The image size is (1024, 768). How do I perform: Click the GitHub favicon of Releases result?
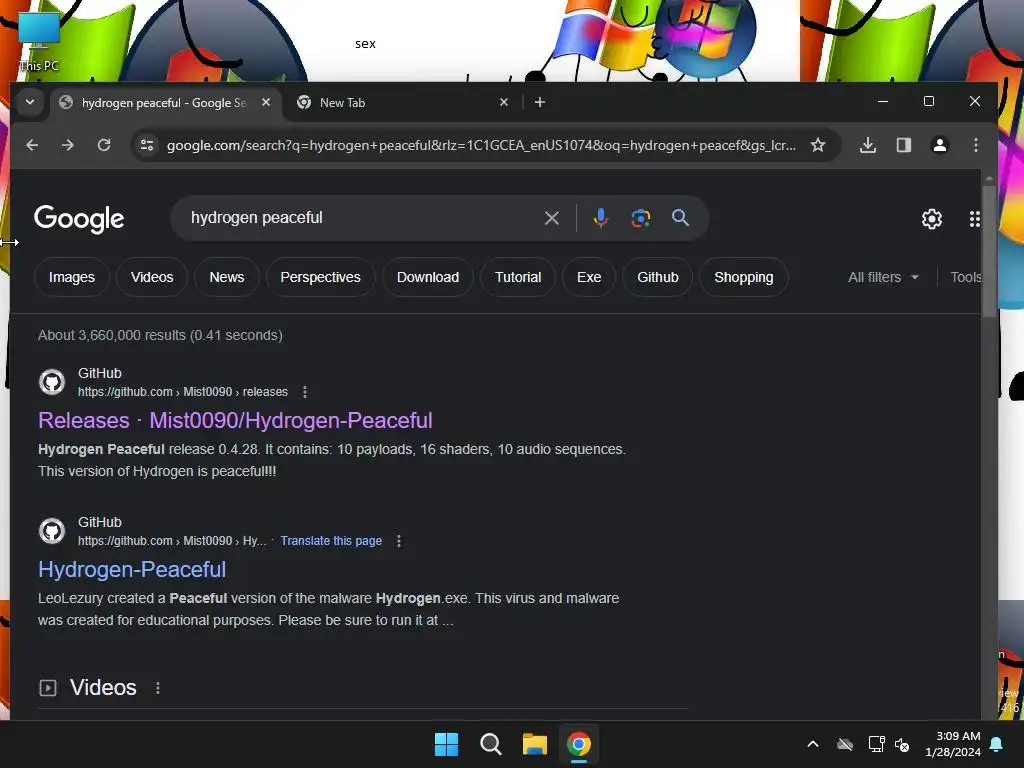[x=52, y=382]
